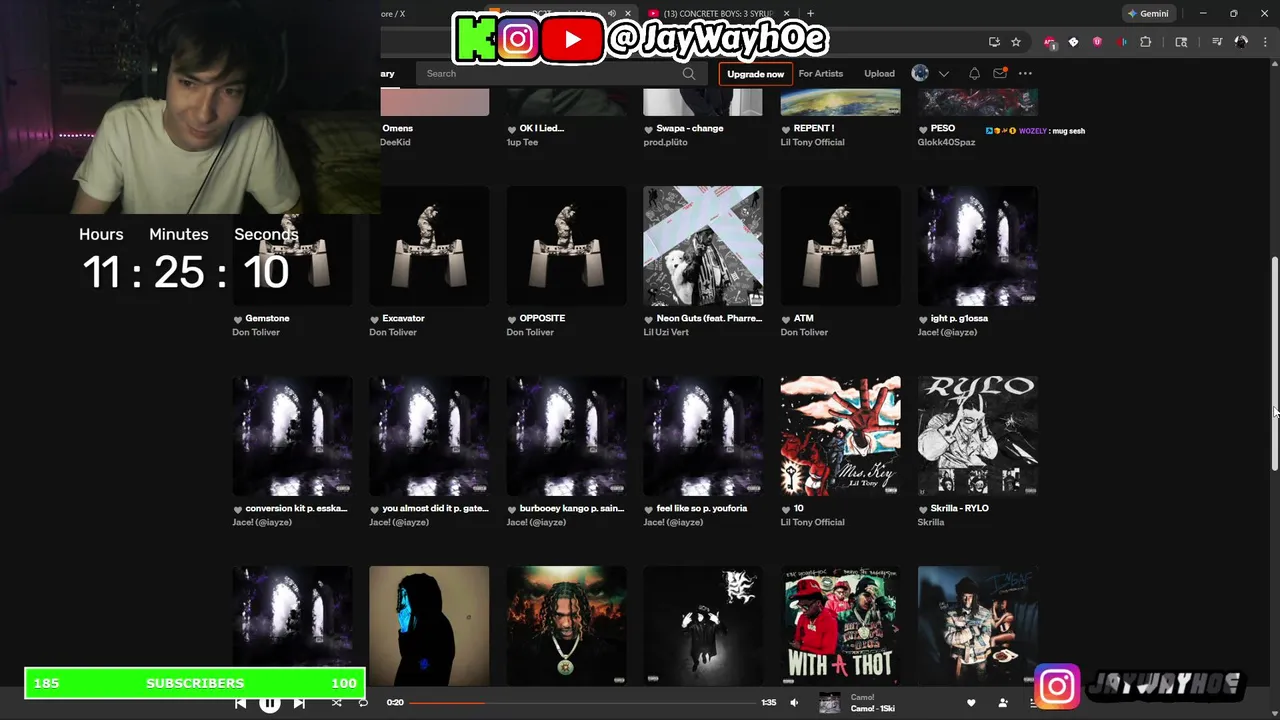1280x720 pixels.
Task: Pause the current track in the player bar
Action: click(270, 703)
